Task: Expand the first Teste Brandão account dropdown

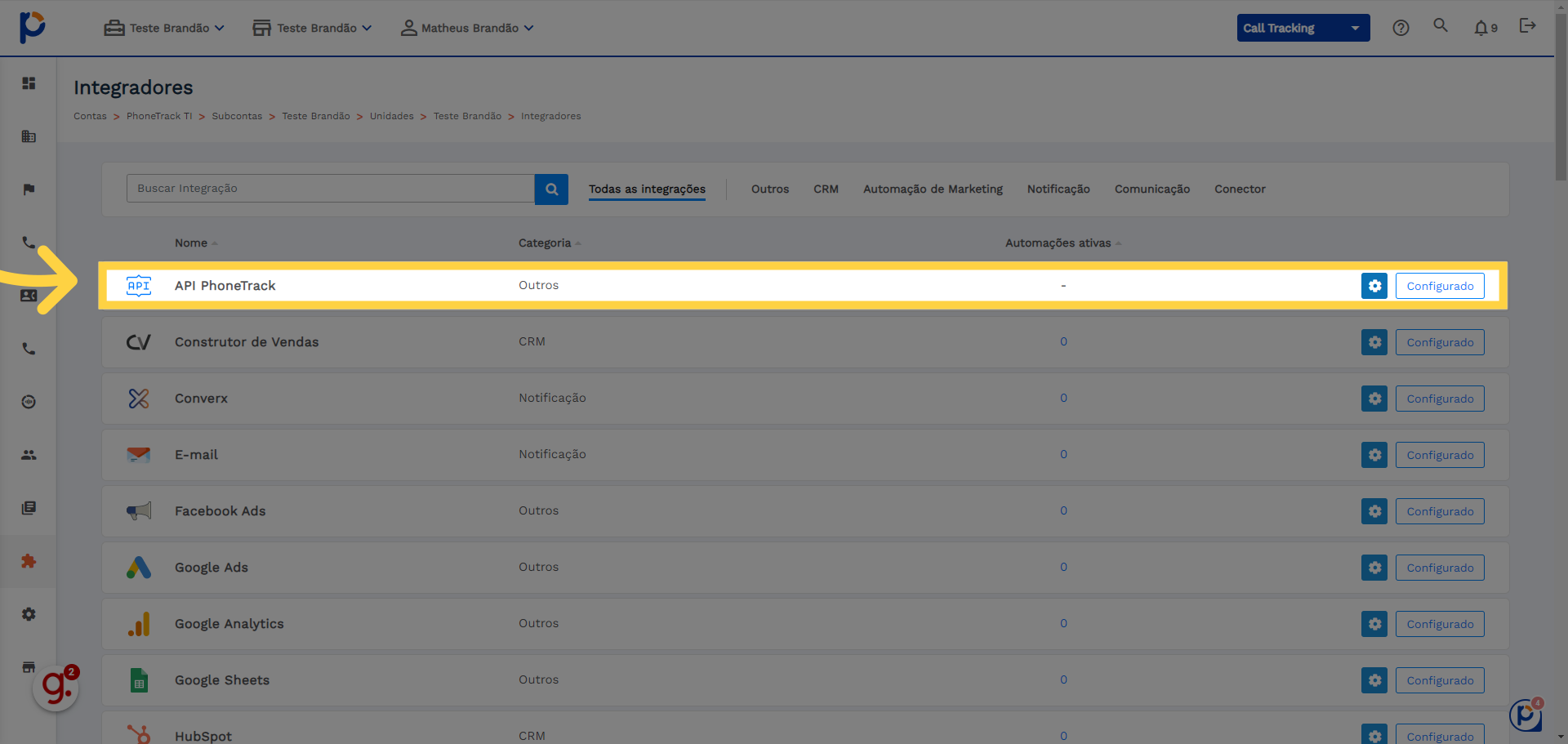Action: coord(164,28)
